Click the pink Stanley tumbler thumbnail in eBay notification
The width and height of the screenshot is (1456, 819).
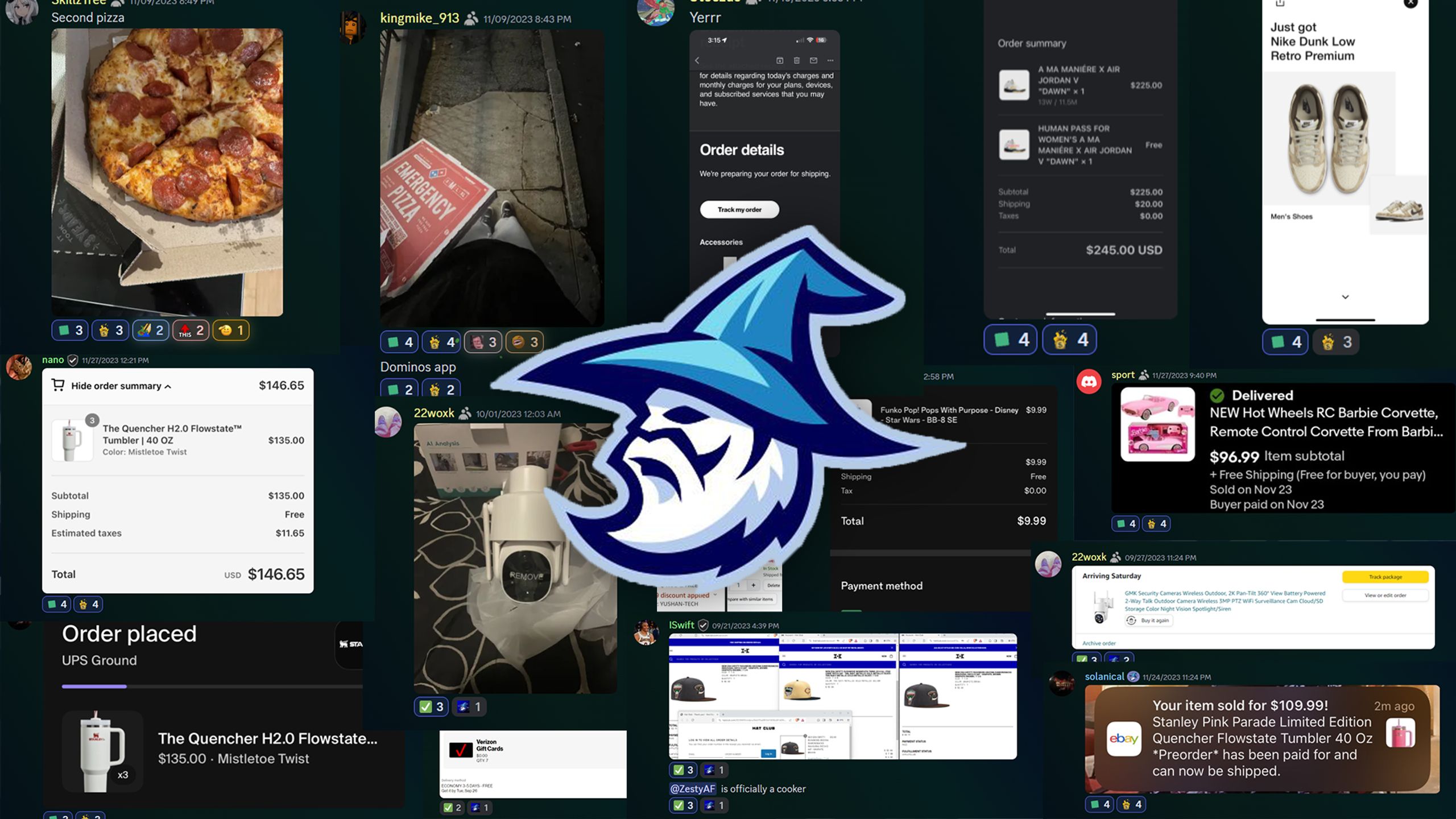[x=1400, y=733]
